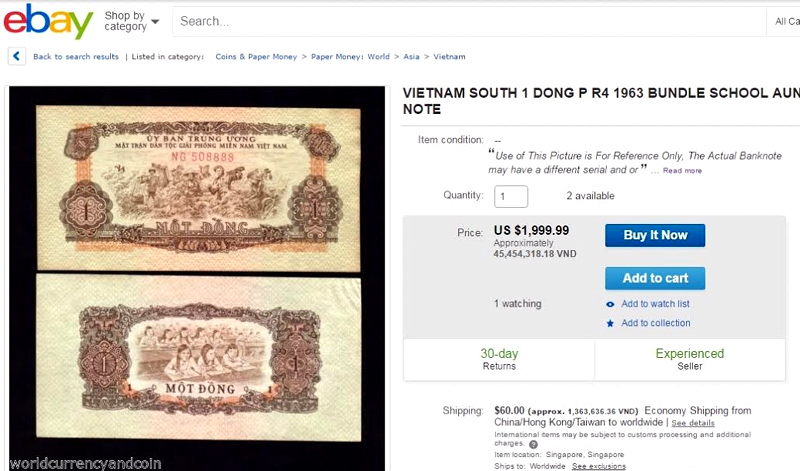Open the Asia category breadcrumb

[x=413, y=57]
